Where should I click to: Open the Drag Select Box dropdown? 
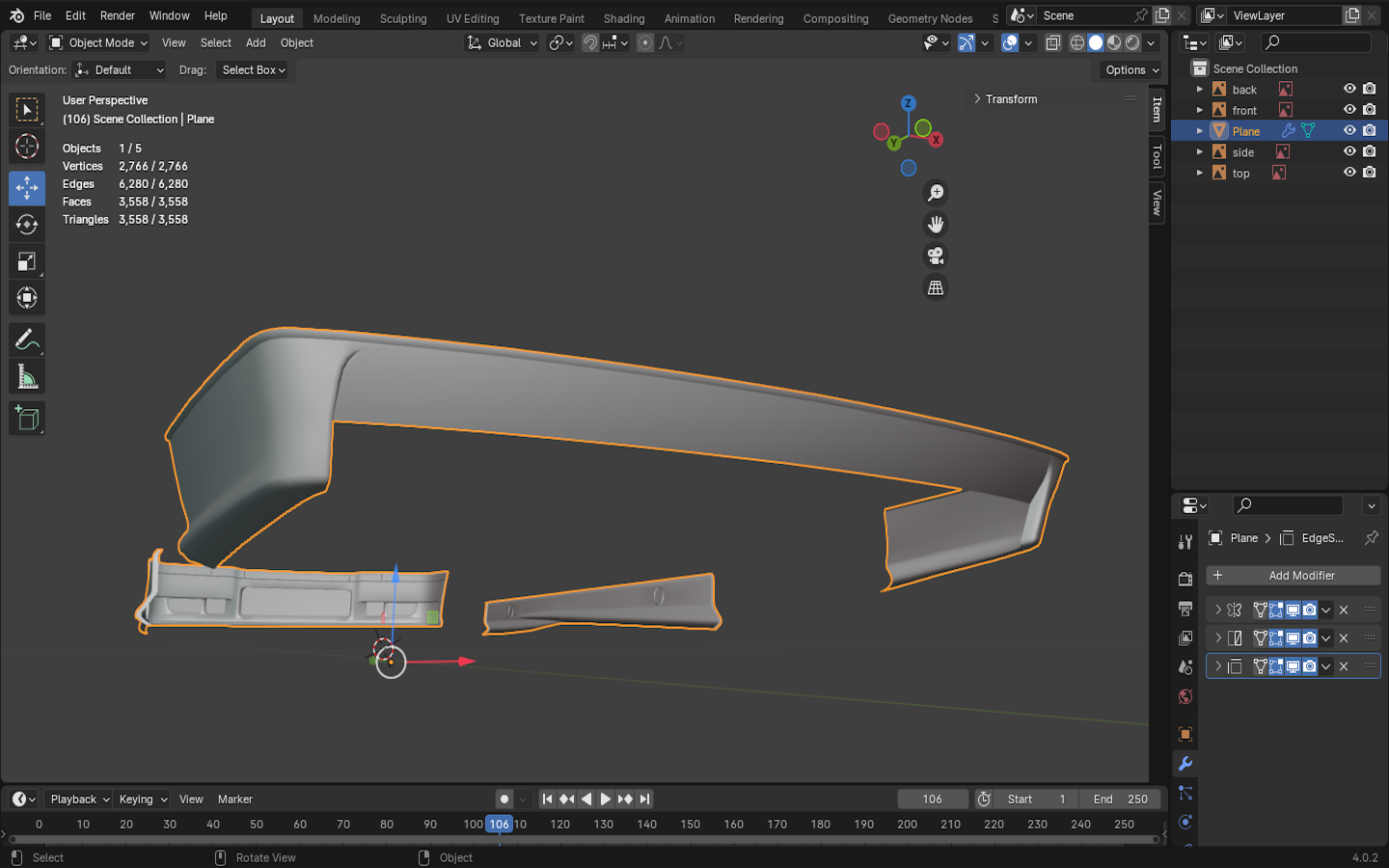254,69
